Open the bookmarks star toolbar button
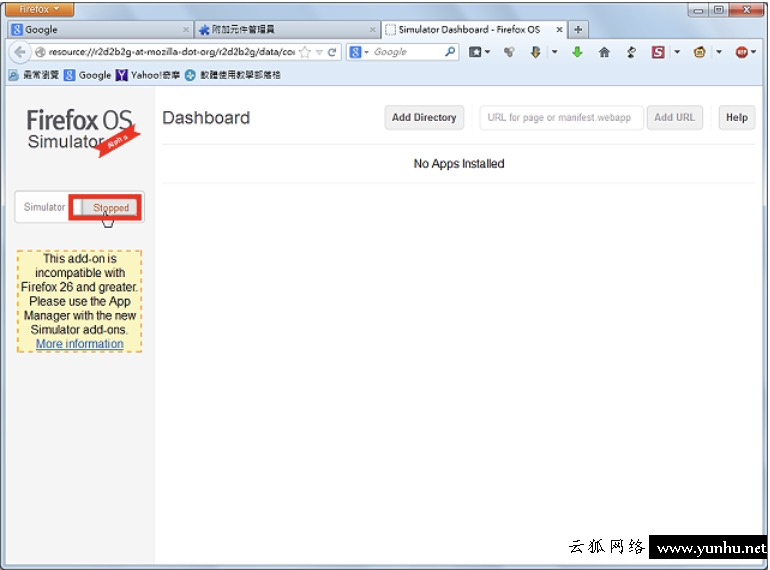The height and width of the screenshot is (570, 770). pyautogui.click(x=474, y=52)
